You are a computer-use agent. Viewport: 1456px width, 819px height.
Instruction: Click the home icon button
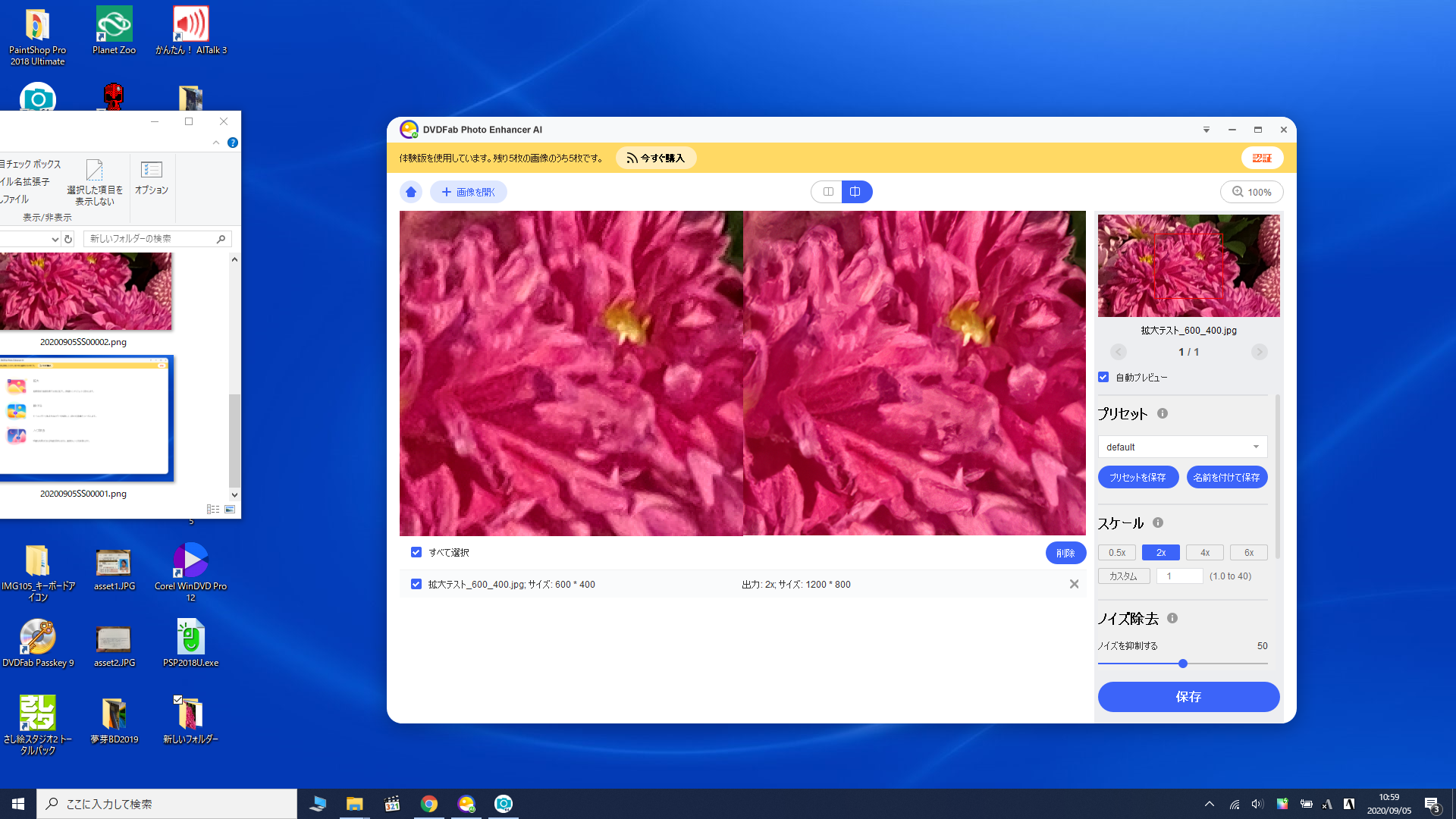[411, 192]
